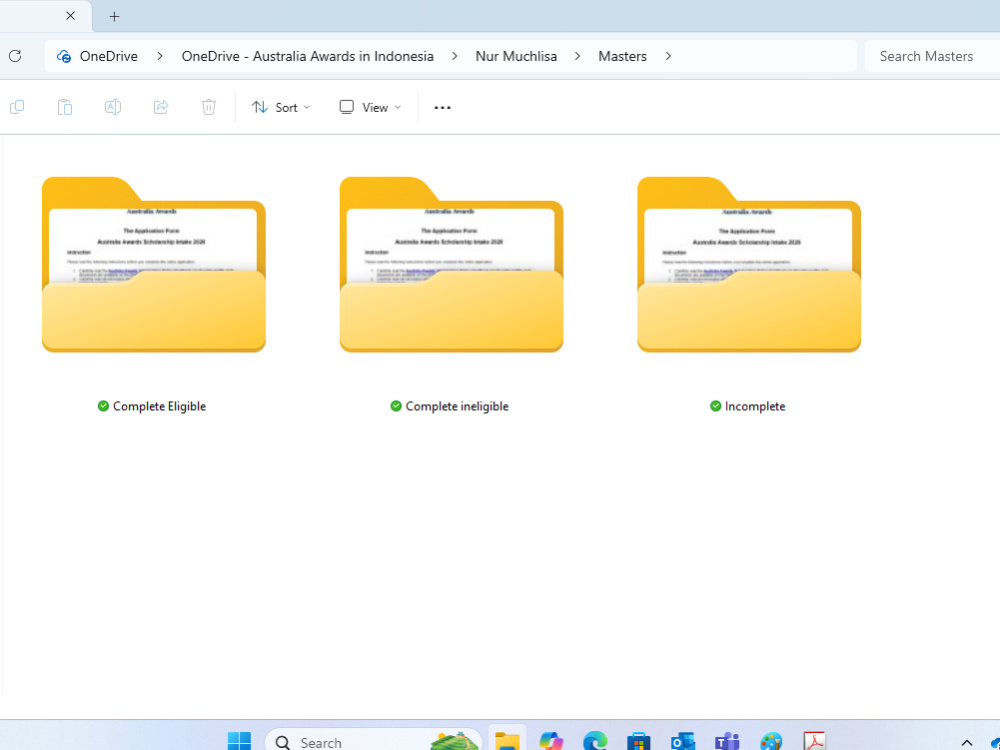This screenshot has width=1000, height=750.
Task: Open the See more (three dots) menu
Action: click(x=443, y=108)
